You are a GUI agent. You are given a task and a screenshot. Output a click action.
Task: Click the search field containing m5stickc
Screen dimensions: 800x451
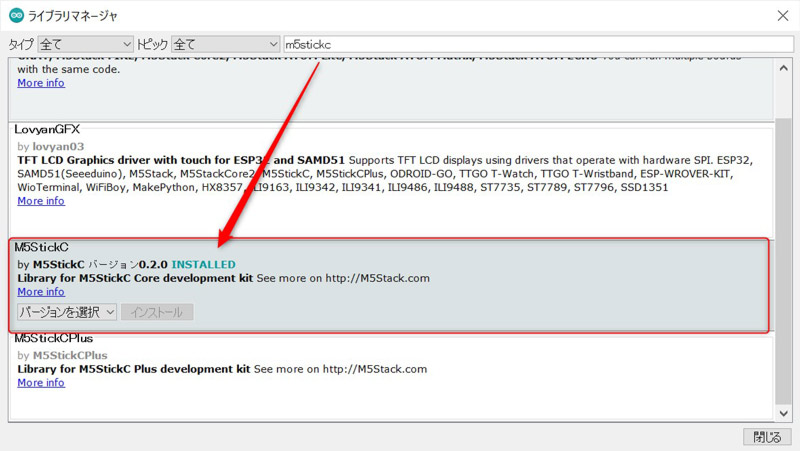click(x=538, y=44)
